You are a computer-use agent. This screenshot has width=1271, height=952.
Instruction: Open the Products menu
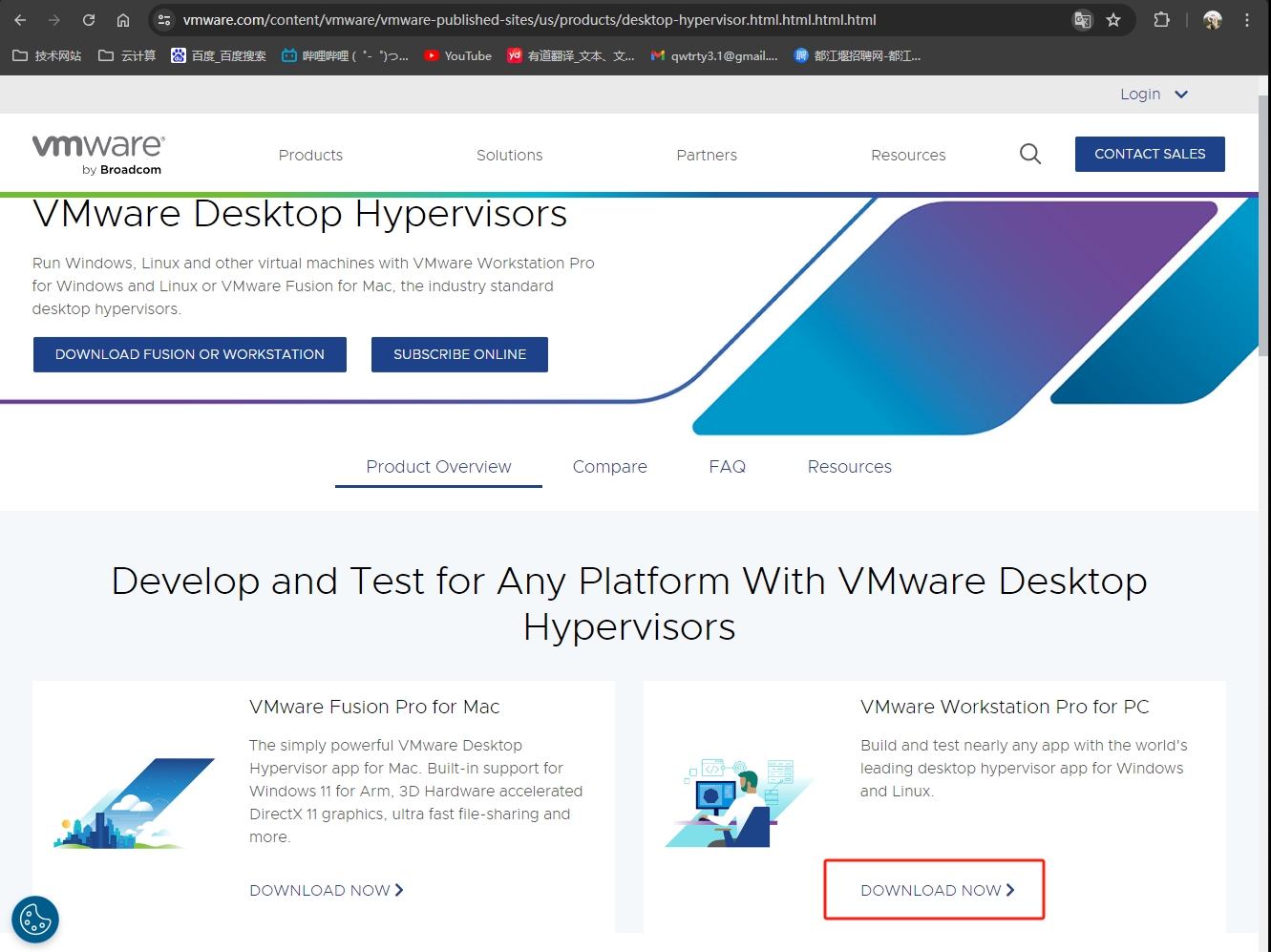pyautogui.click(x=310, y=155)
